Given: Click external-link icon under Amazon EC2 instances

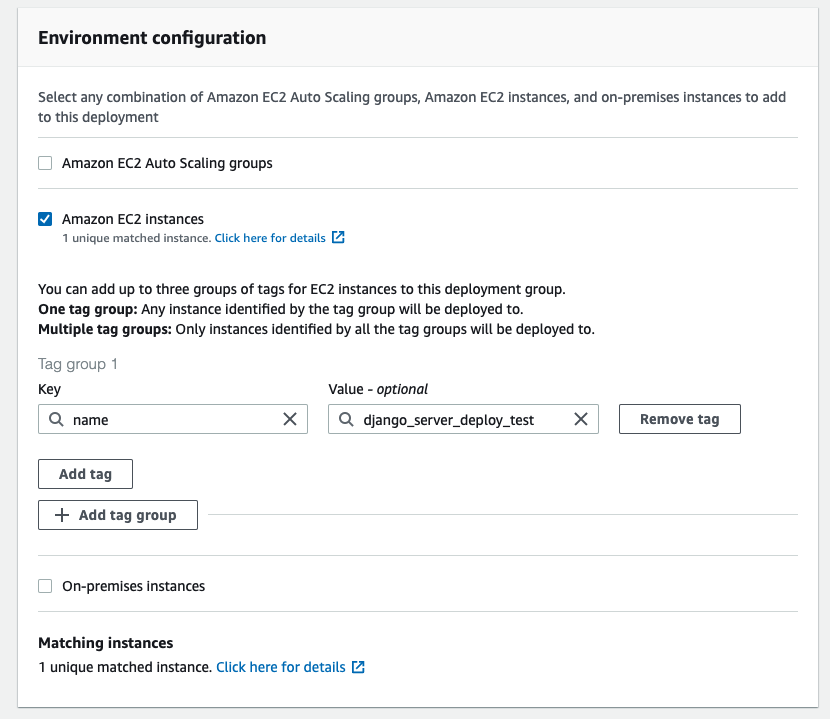Looking at the screenshot, I should point(338,237).
